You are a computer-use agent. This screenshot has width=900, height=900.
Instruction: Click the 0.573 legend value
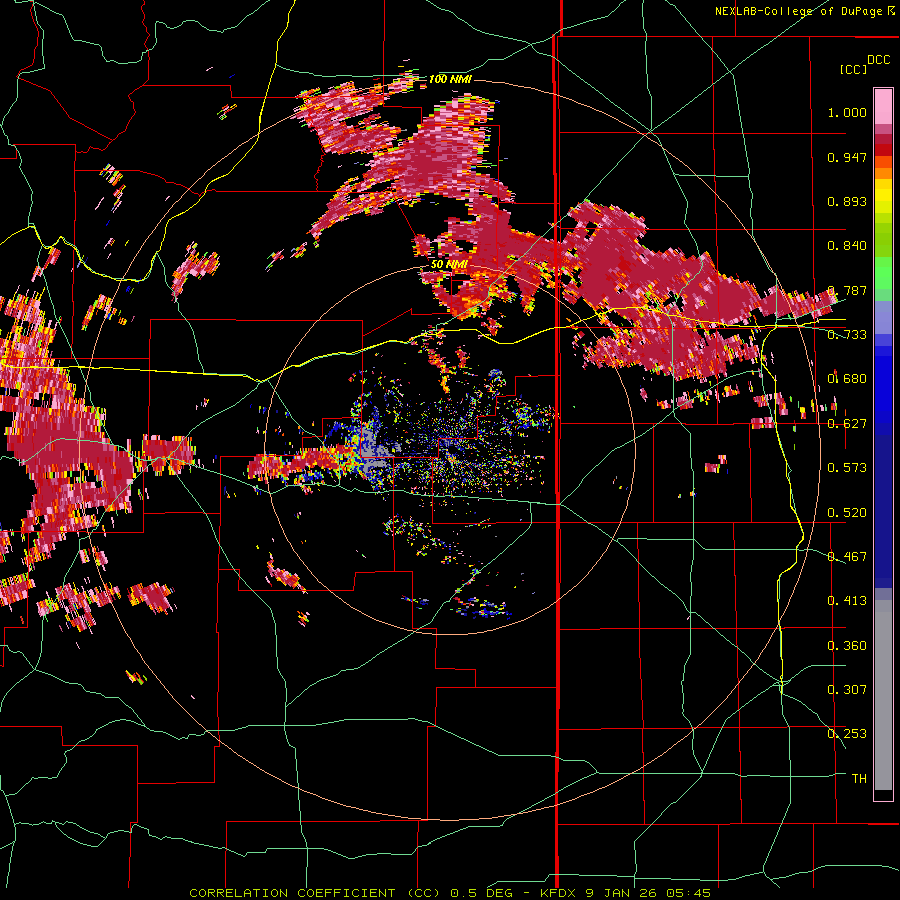point(847,468)
